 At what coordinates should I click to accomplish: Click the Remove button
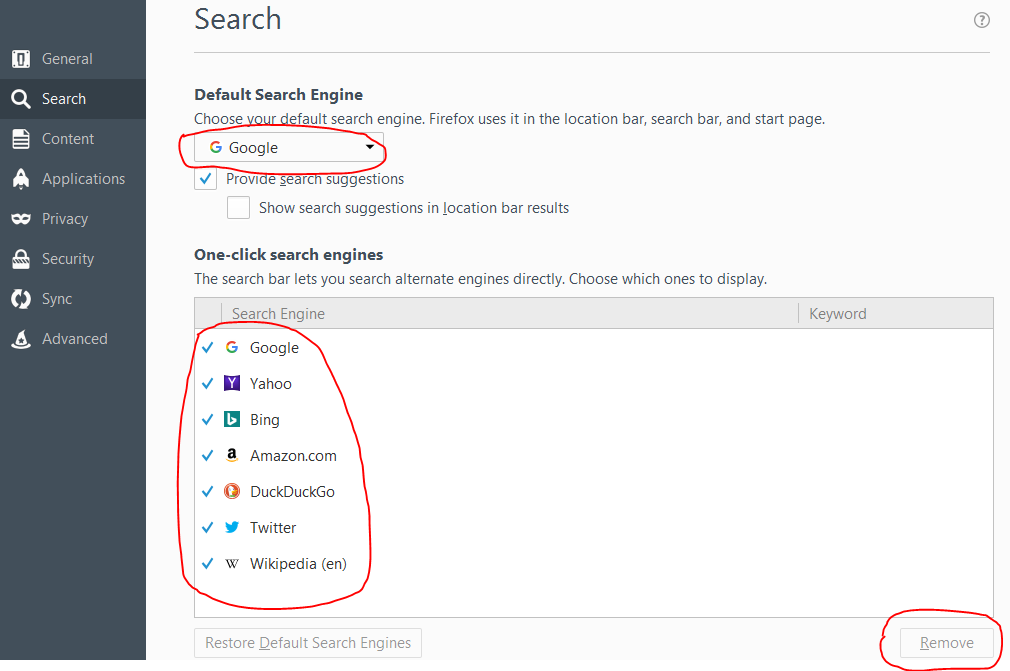point(946,643)
